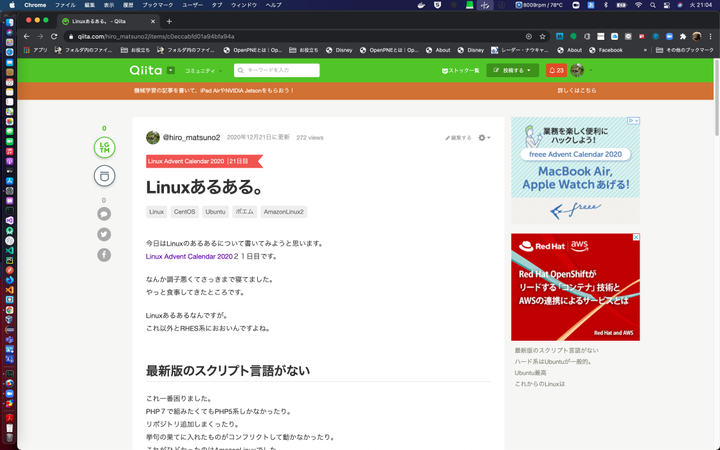Jump to ハード系はUbuntuが一般的 in contents

pos(553,361)
